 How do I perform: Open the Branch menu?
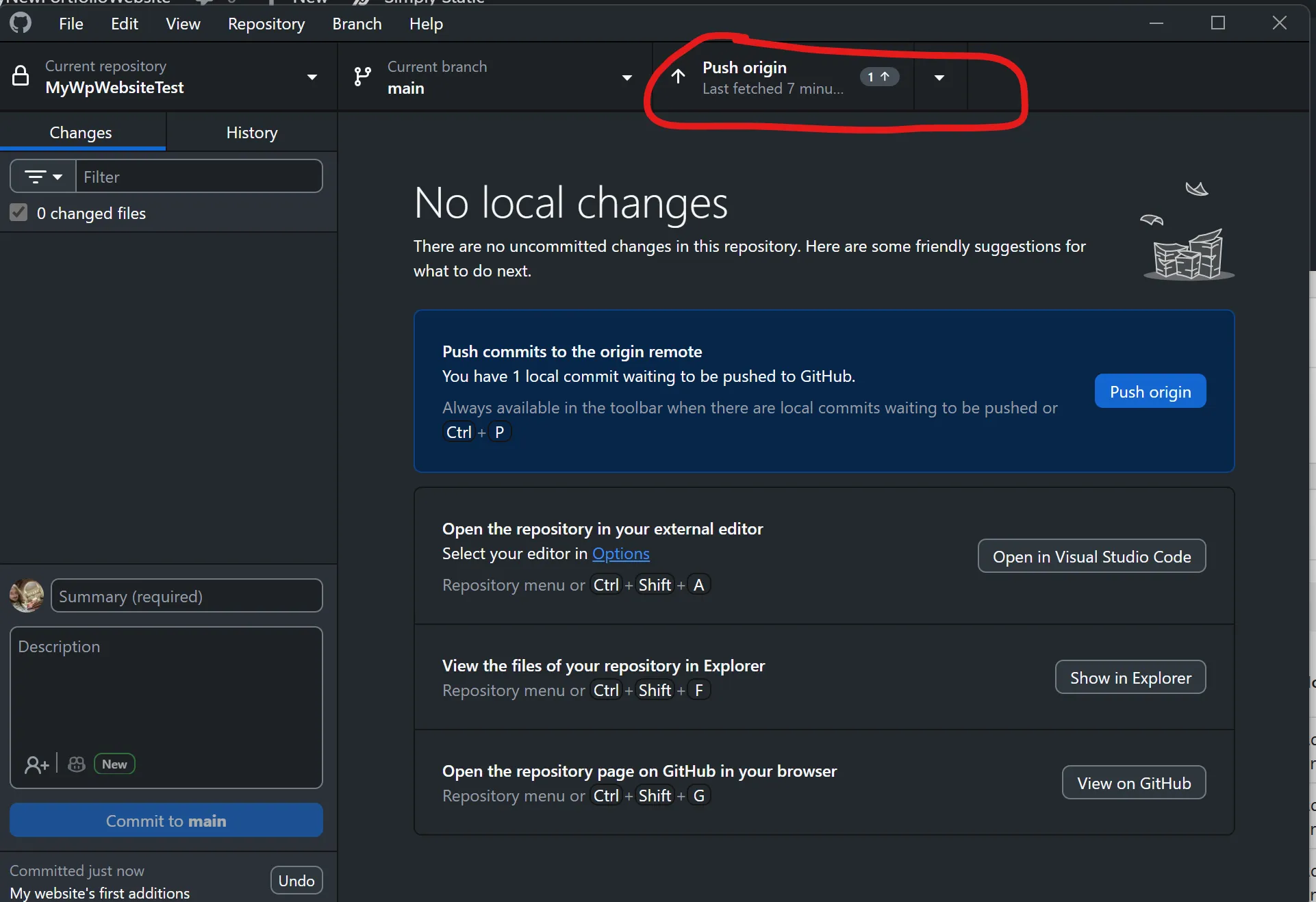[x=357, y=24]
